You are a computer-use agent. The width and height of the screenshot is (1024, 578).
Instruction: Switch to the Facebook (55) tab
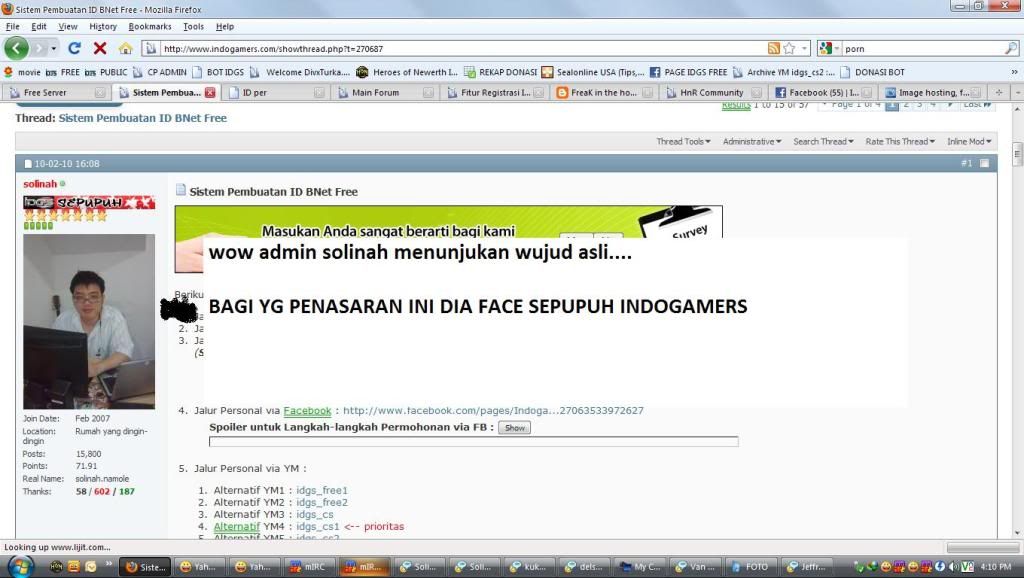click(x=822, y=93)
